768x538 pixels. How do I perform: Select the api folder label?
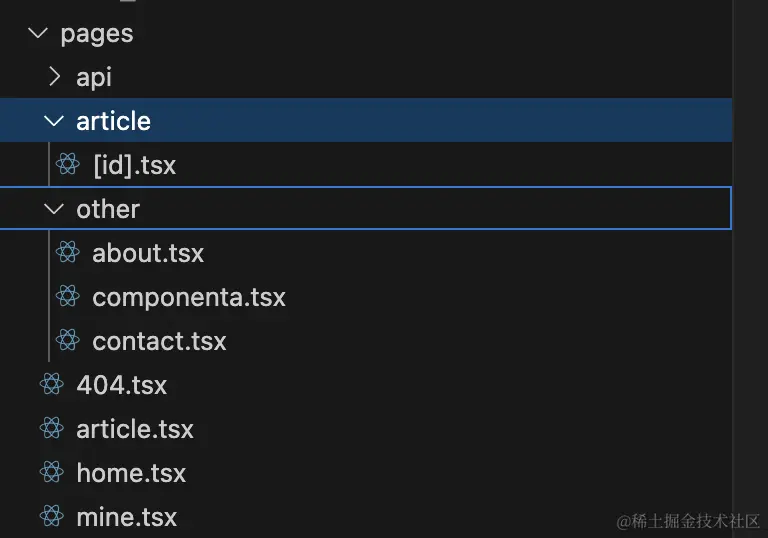click(x=94, y=77)
